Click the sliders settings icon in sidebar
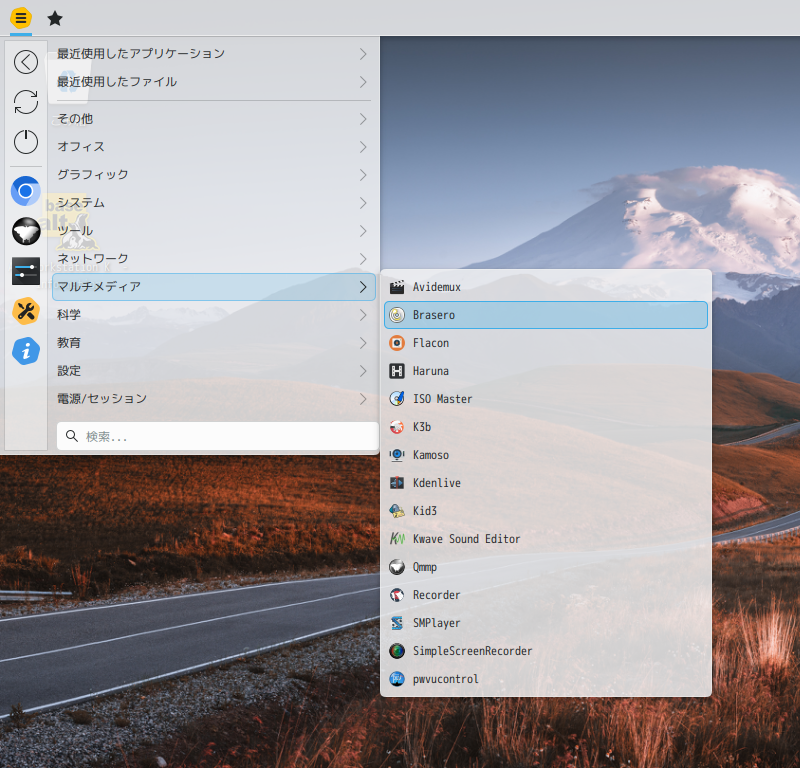The height and width of the screenshot is (768, 800). click(x=26, y=271)
